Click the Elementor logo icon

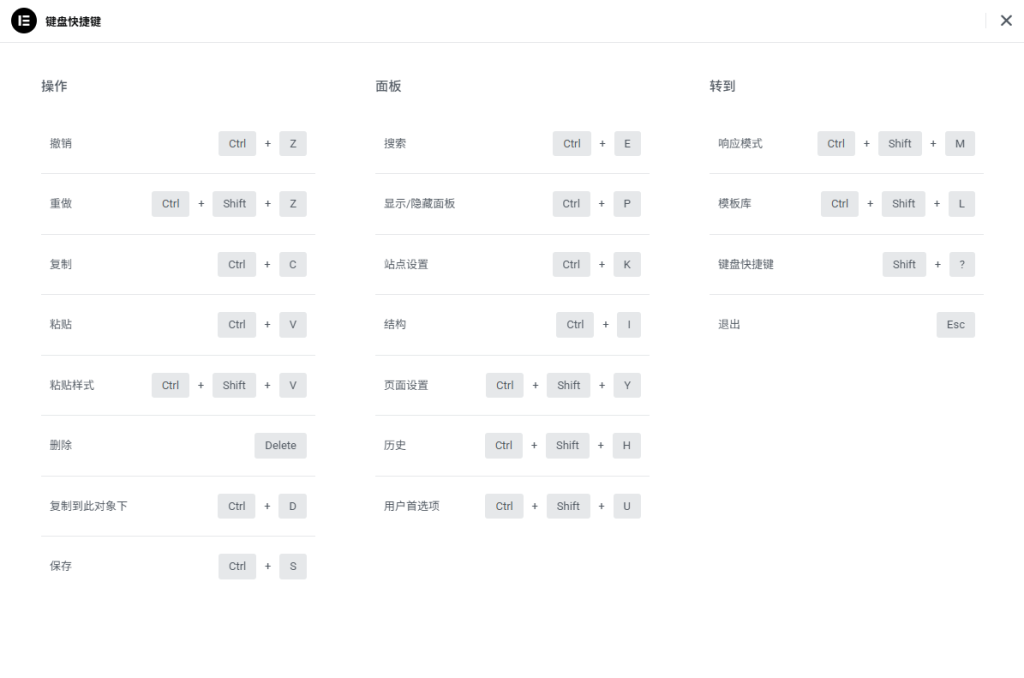click(24, 21)
